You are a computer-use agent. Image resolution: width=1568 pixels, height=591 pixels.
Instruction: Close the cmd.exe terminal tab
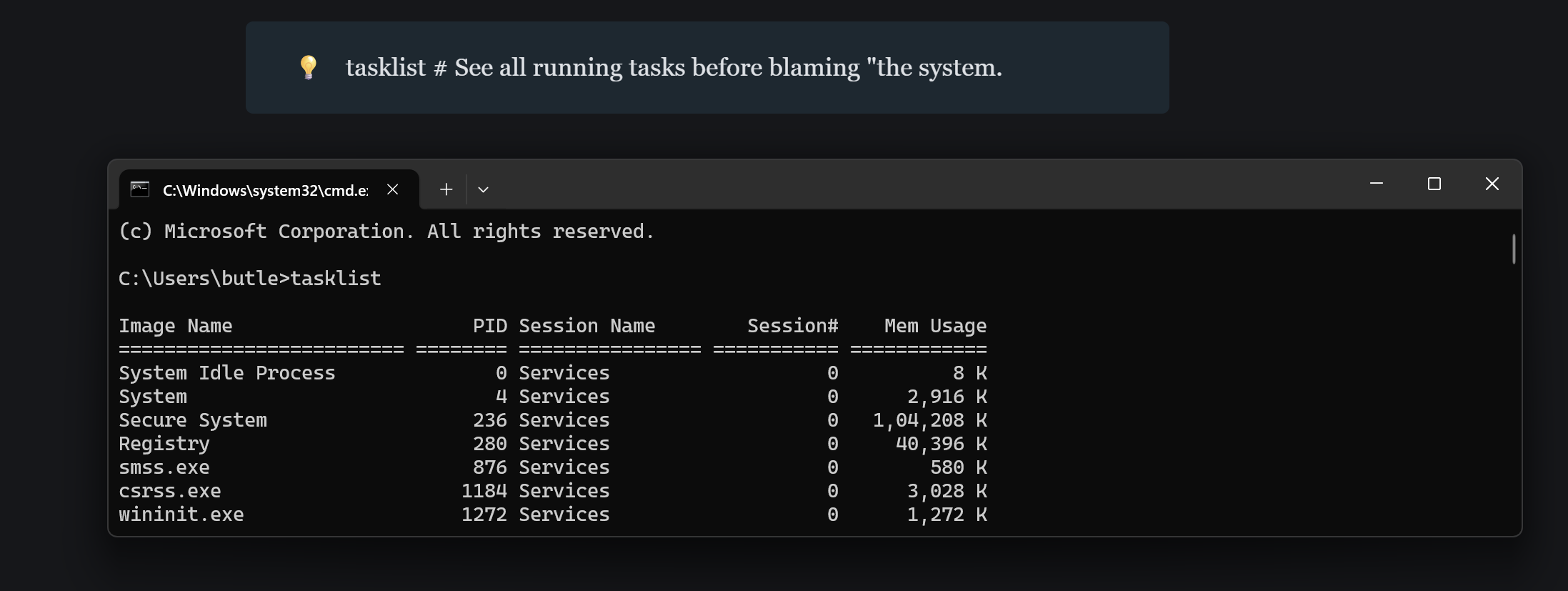[392, 189]
